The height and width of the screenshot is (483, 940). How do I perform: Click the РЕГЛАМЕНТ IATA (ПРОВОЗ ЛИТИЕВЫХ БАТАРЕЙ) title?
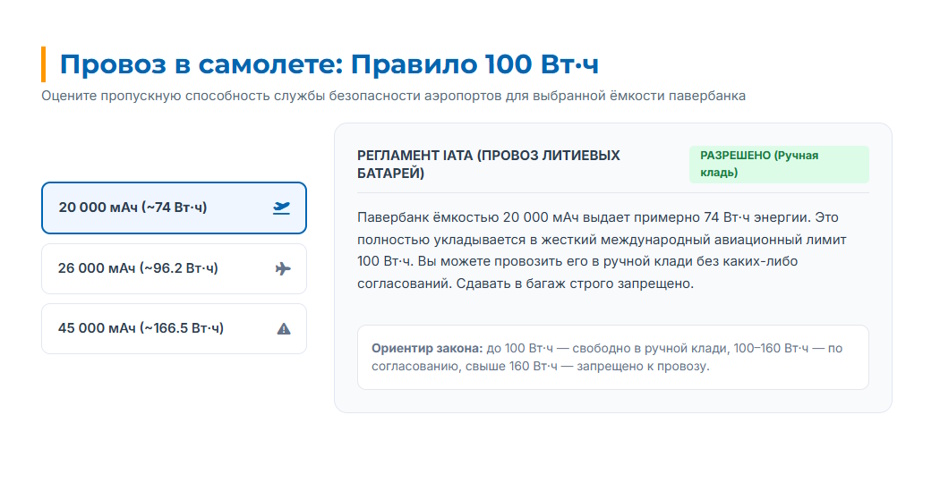click(489, 164)
